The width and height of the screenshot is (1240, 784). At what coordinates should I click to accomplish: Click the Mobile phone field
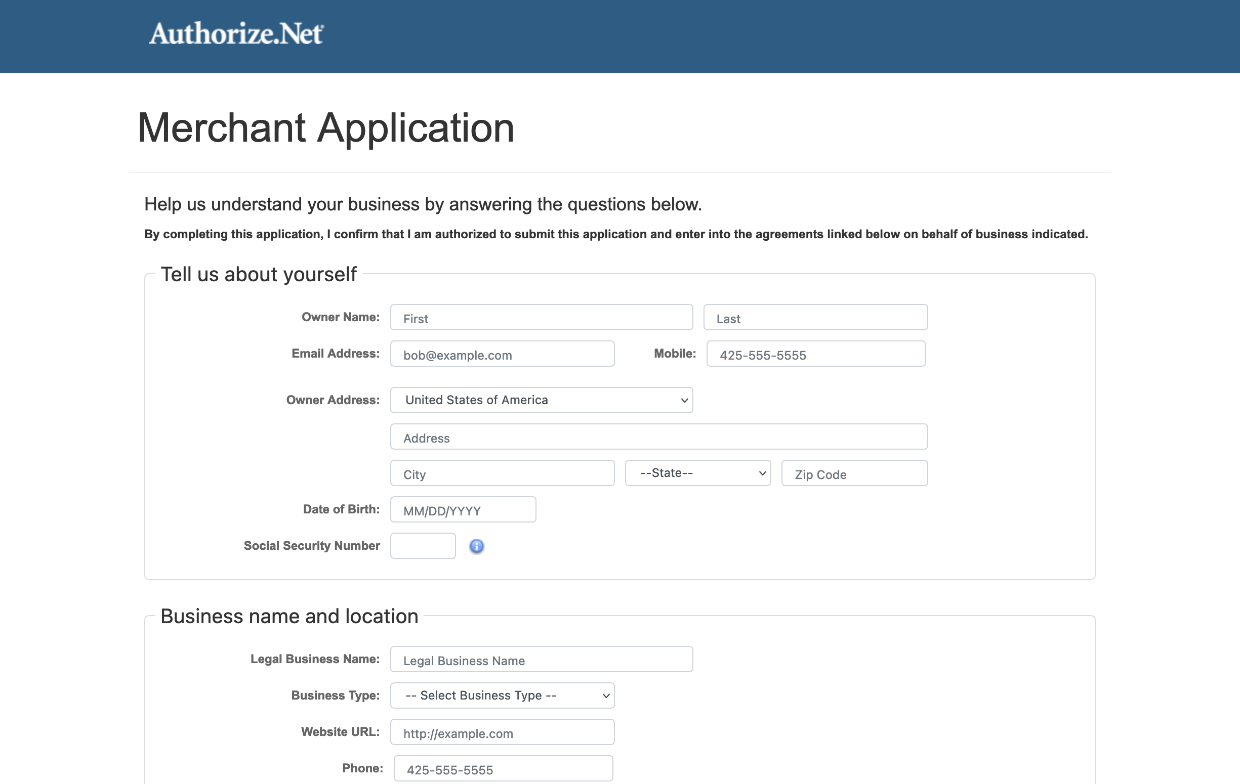[x=815, y=353]
